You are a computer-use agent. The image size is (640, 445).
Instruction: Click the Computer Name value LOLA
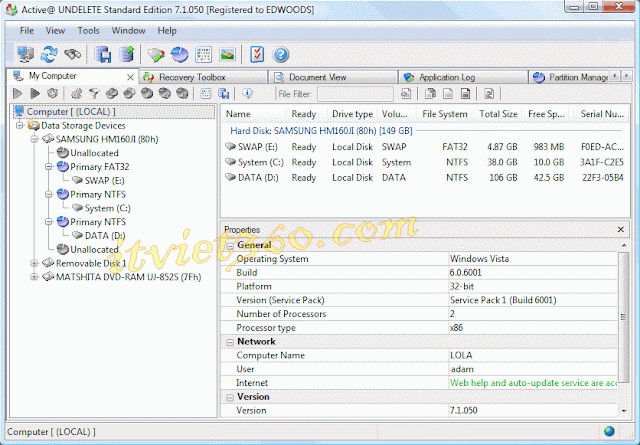(461, 355)
